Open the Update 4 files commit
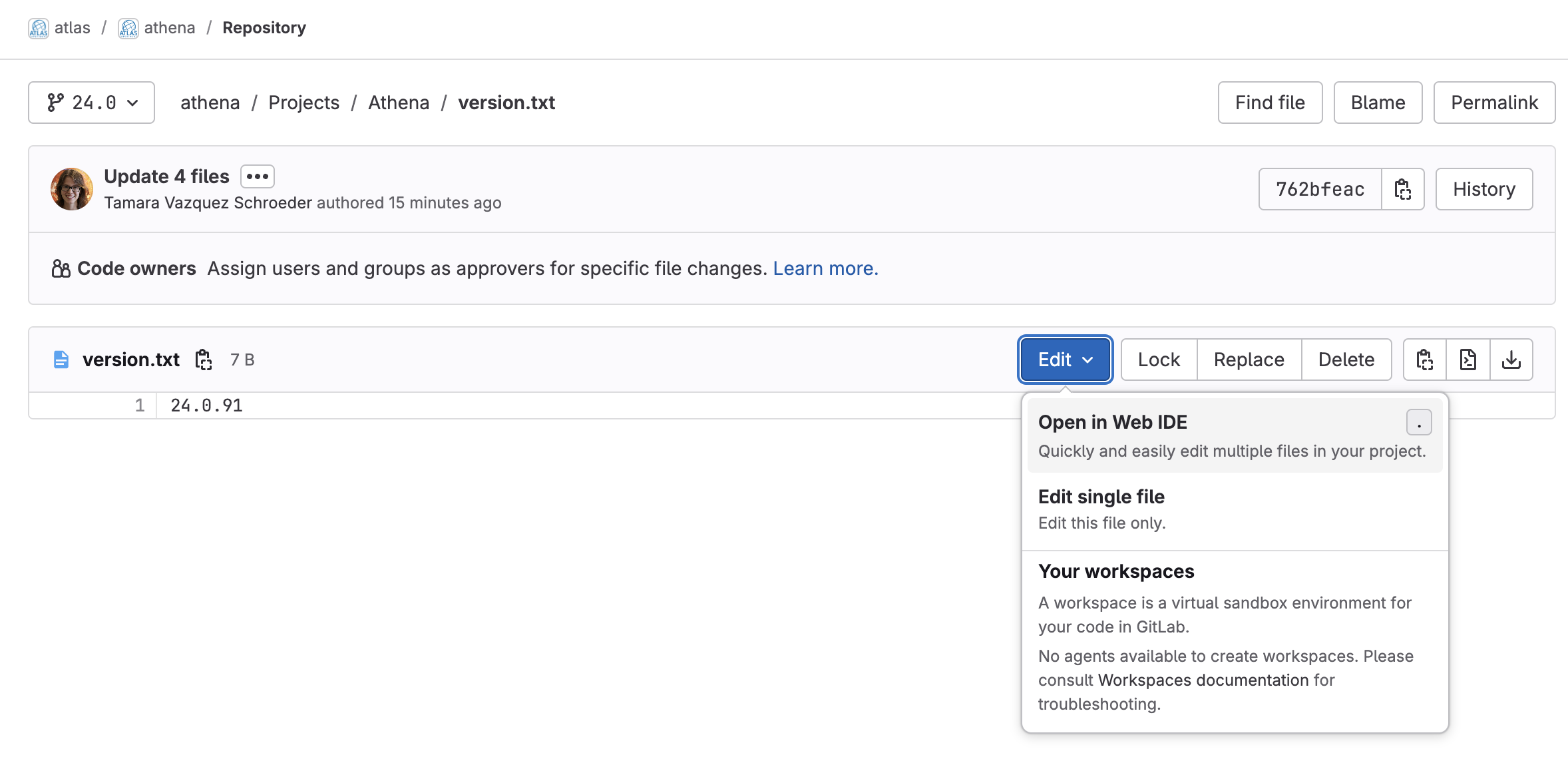This screenshot has height=759, width=1568. (166, 176)
